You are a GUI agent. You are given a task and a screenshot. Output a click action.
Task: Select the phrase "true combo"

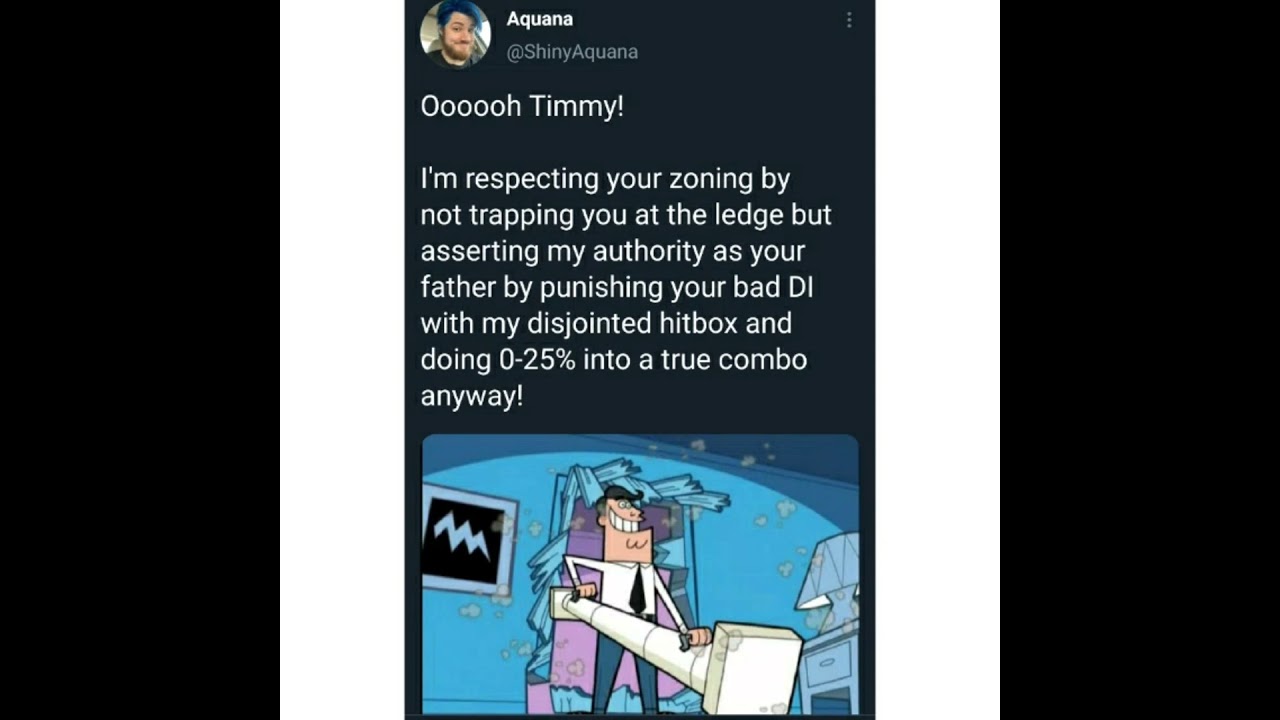[733, 359]
